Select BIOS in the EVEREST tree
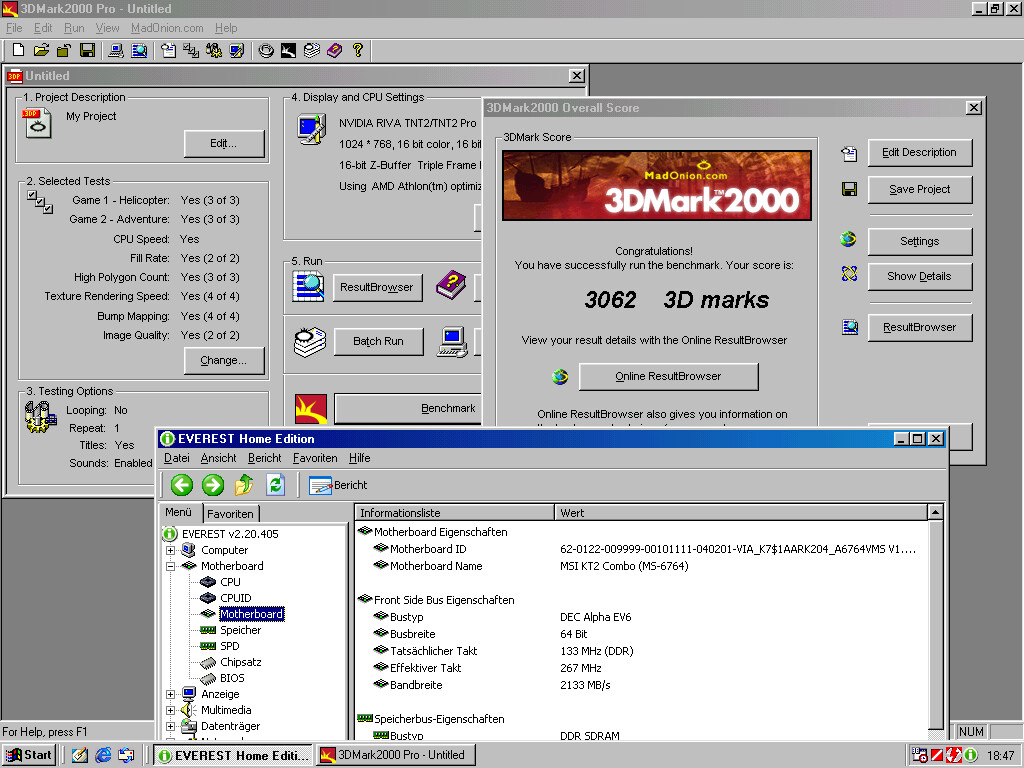 (232, 678)
